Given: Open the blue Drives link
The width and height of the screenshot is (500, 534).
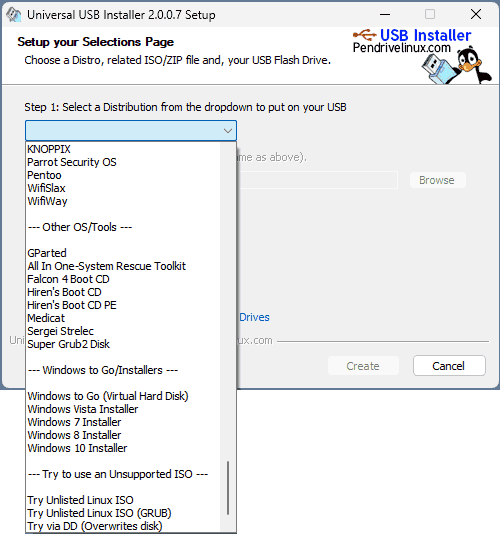Looking at the screenshot, I should (x=254, y=317).
